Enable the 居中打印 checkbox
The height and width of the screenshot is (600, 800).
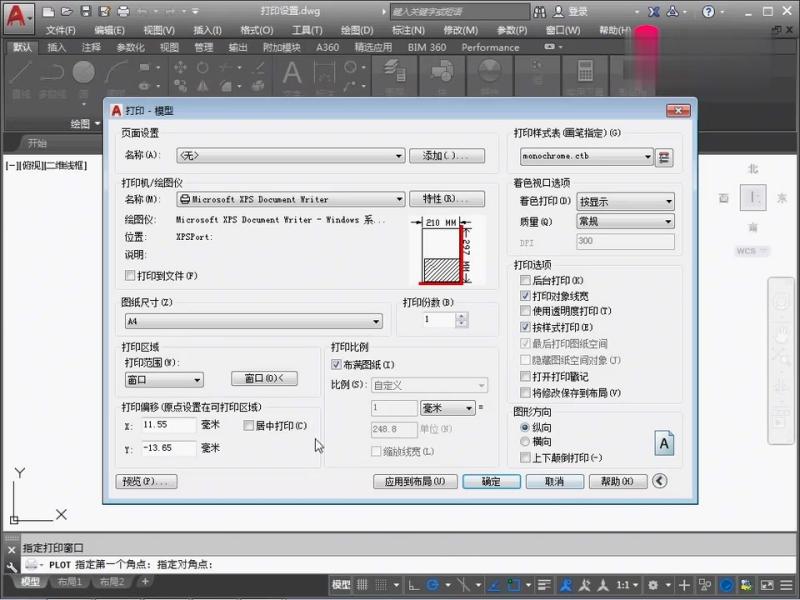pyautogui.click(x=247, y=426)
